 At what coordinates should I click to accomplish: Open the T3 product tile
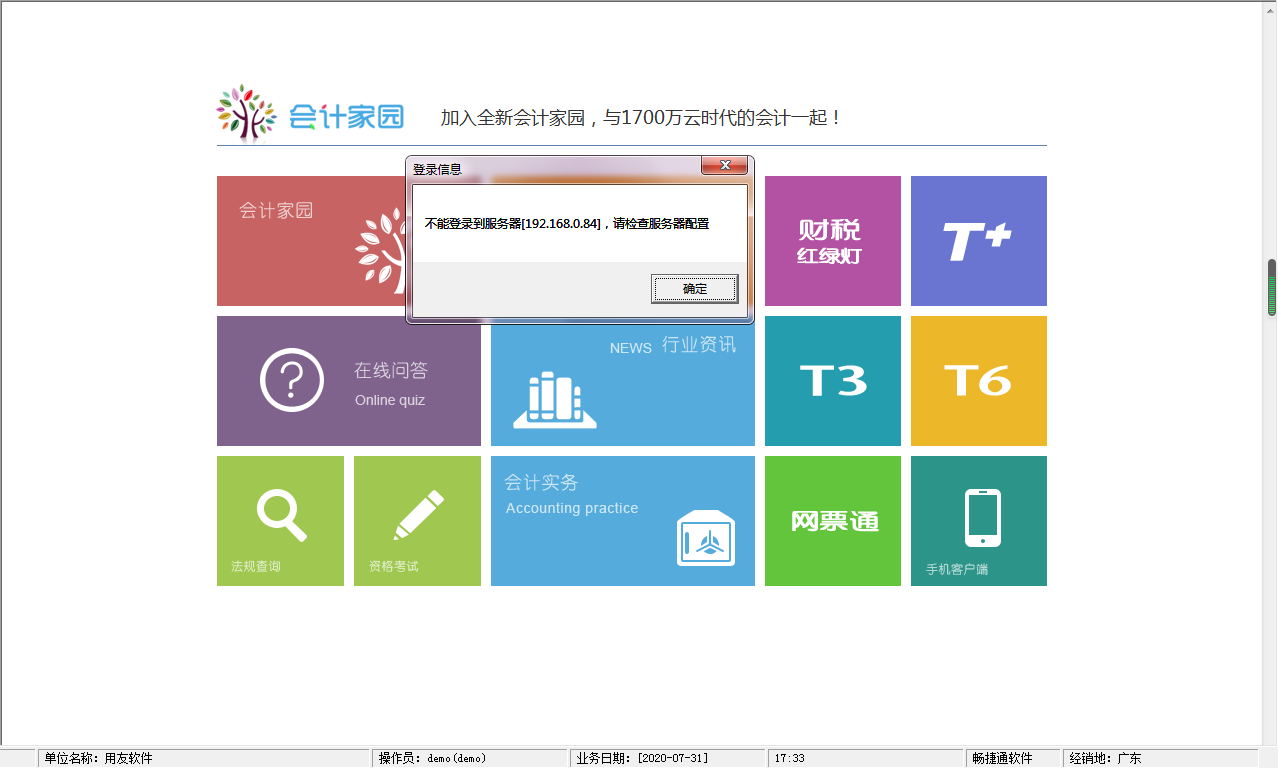tap(833, 381)
